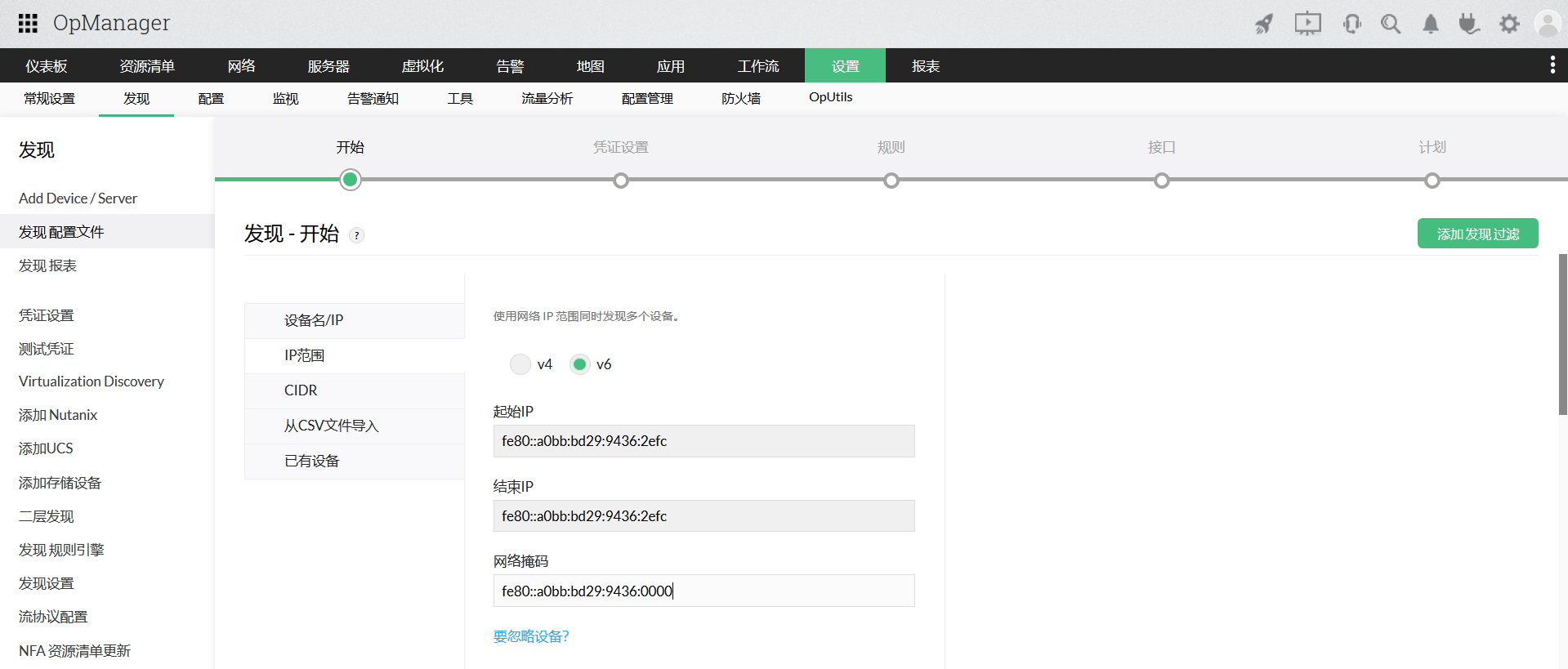Open 发现设置 in the sidebar
This screenshot has width=1568, height=669.
pyautogui.click(x=47, y=583)
